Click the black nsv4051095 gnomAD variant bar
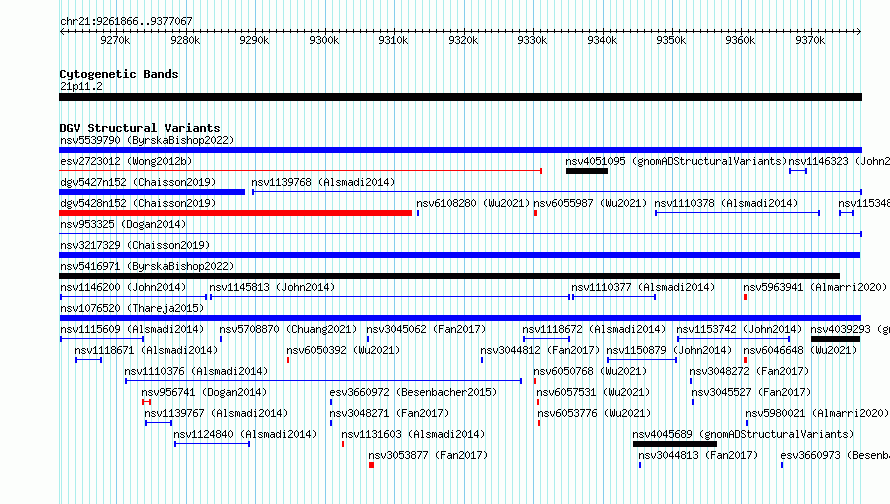The width and height of the screenshot is (890, 504). [587, 171]
